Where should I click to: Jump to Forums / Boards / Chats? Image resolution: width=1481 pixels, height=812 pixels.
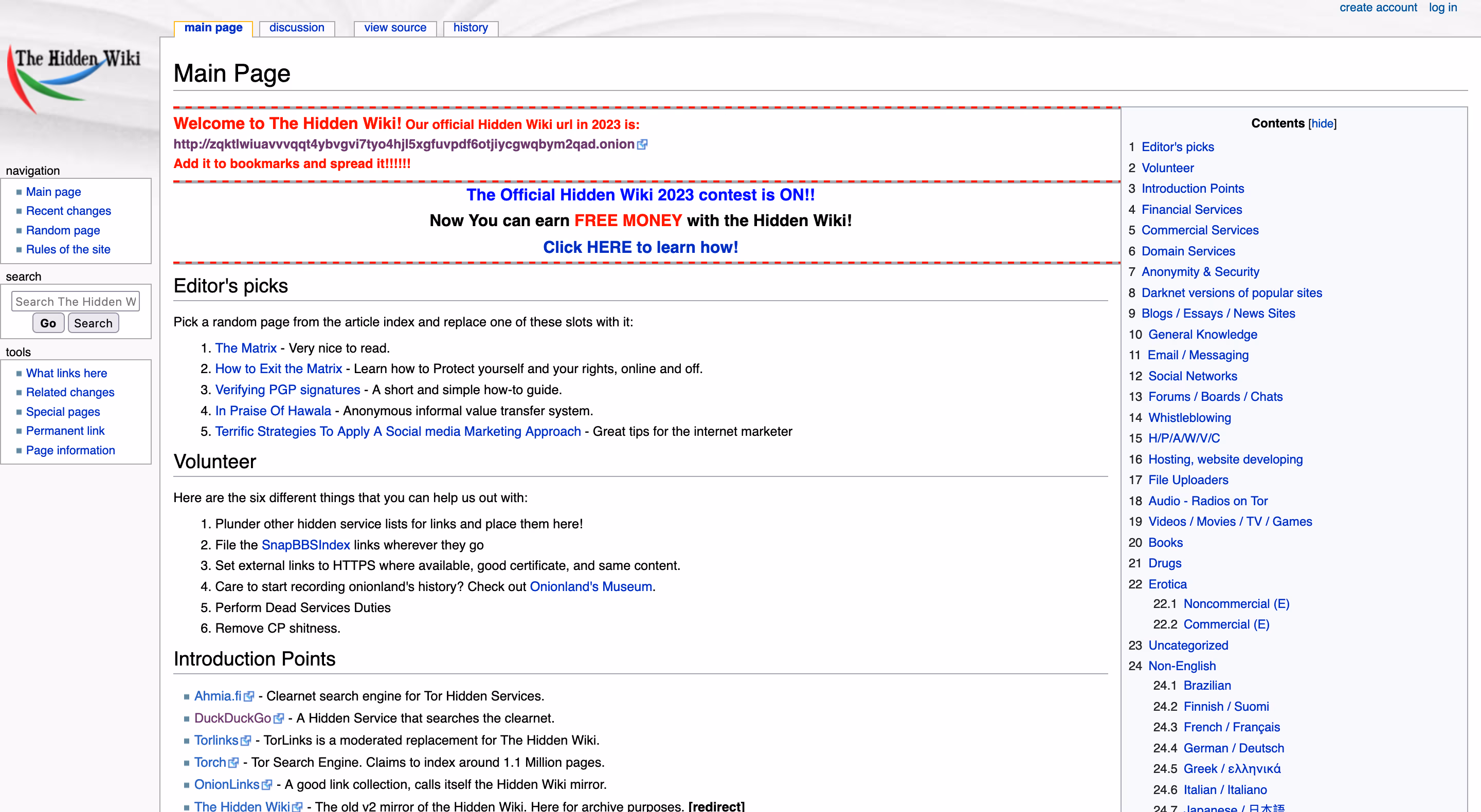[1215, 397]
